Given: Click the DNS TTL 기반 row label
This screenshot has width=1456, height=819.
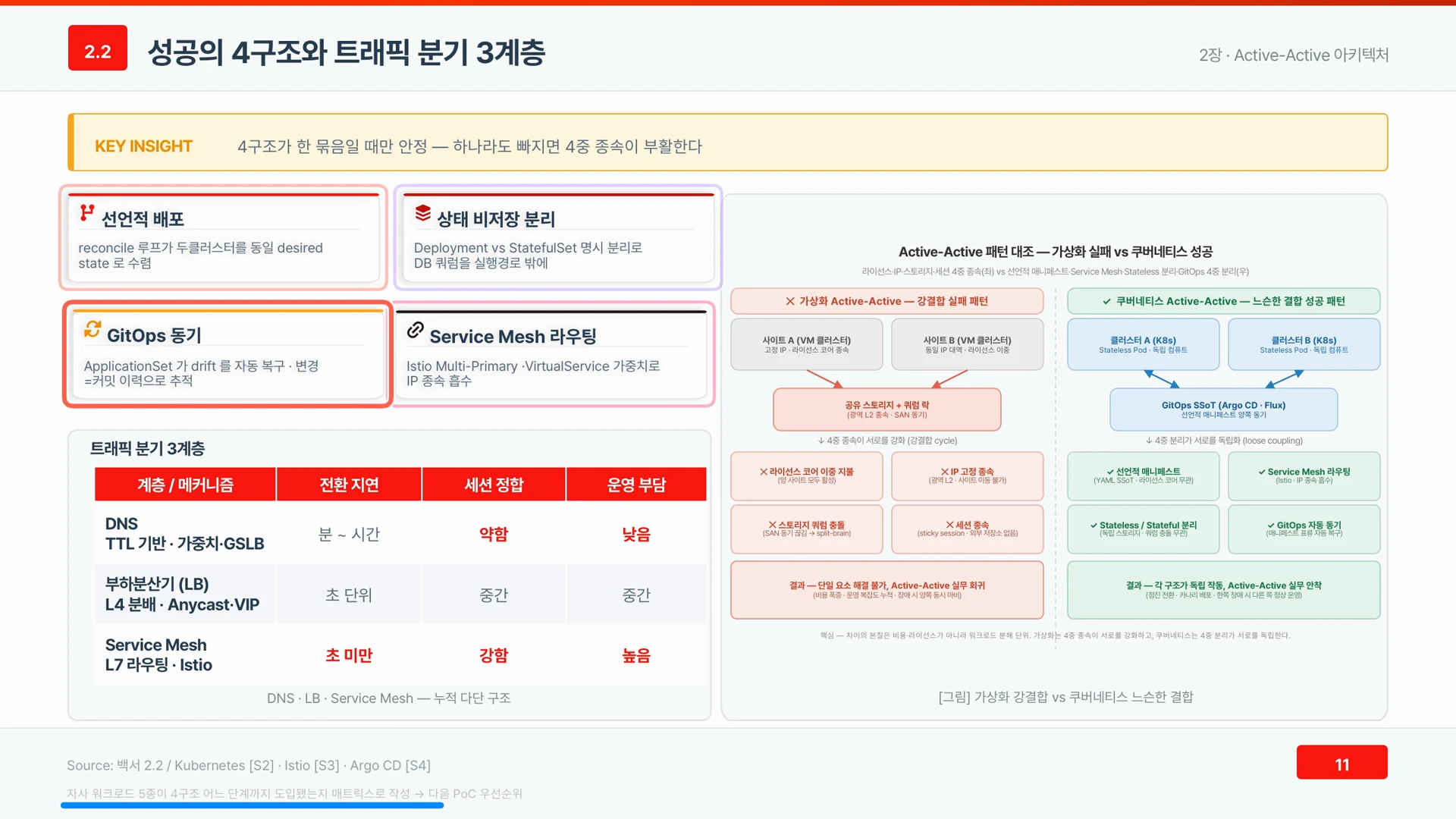Looking at the screenshot, I should 184,534.
